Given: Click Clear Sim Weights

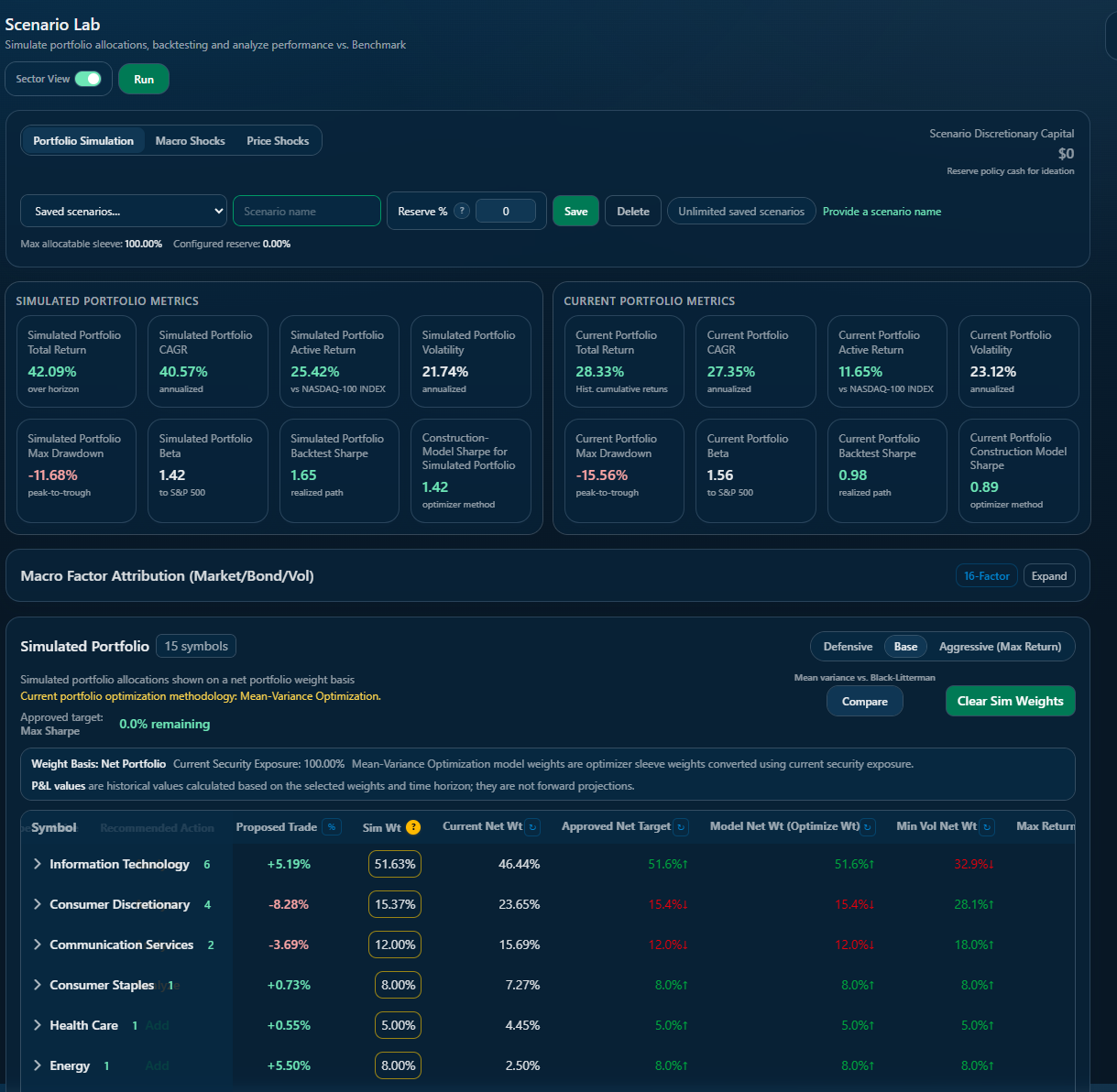Looking at the screenshot, I should pos(1010,701).
